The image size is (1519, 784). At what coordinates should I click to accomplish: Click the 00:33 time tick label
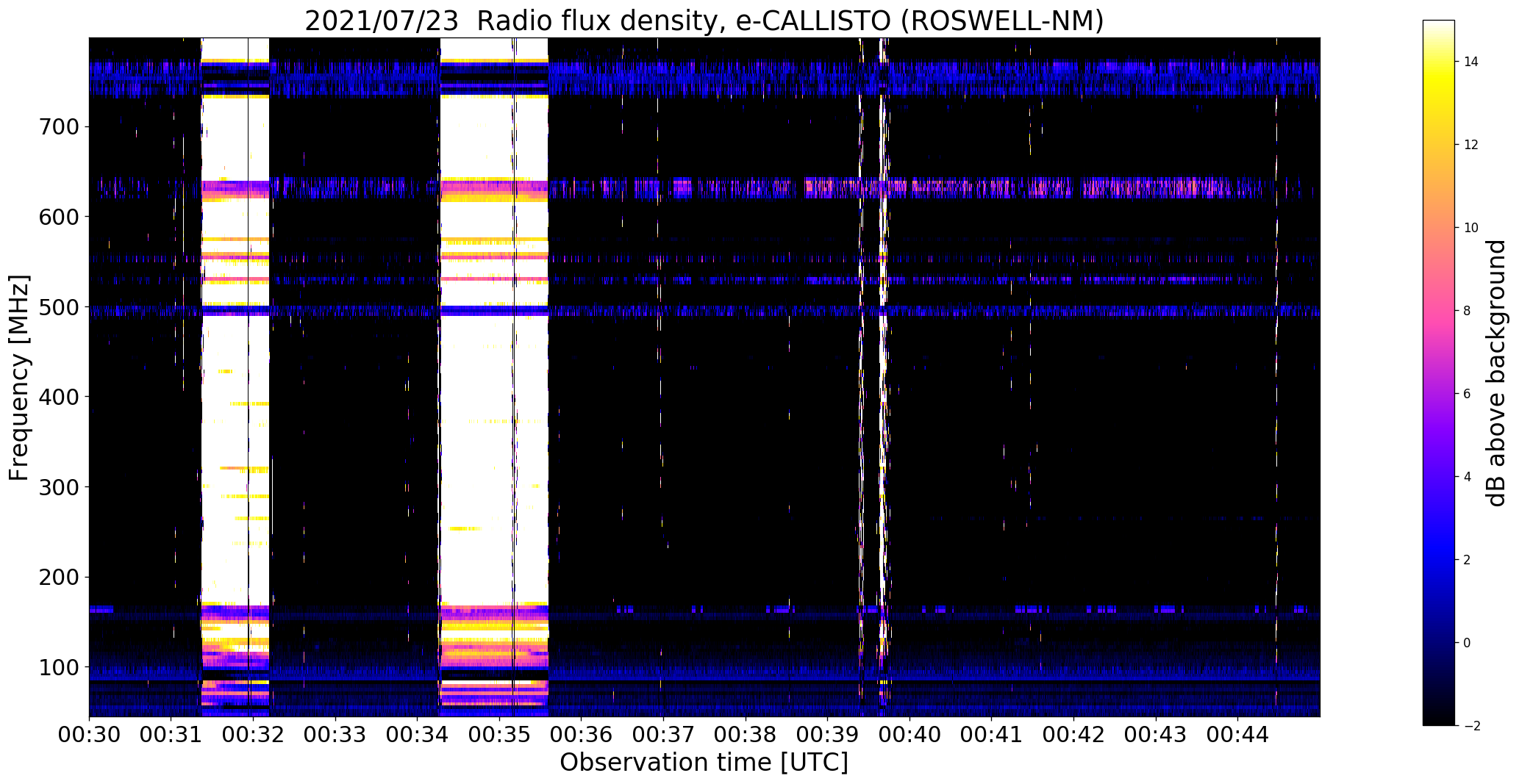335,735
